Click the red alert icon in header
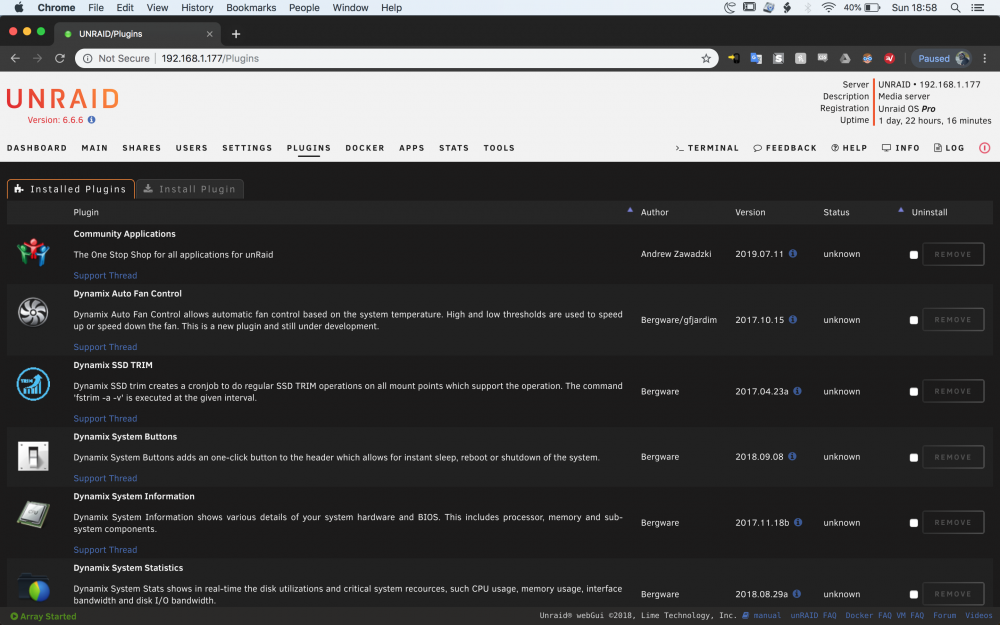The height and width of the screenshot is (625, 1000). [x=985, y=148]
